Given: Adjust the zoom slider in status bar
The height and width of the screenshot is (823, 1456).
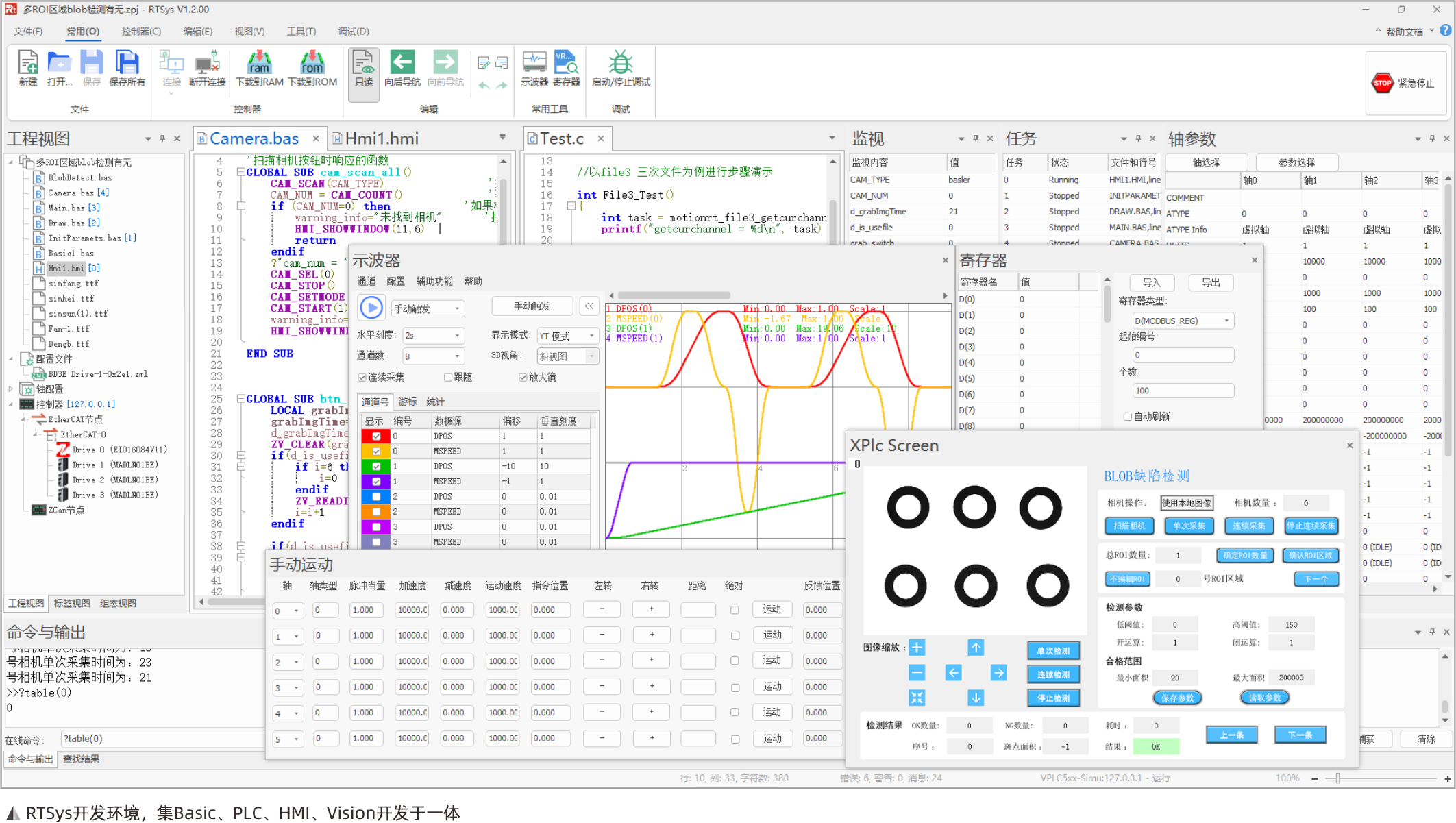Looking at the screenshot, I should 1337,778.
